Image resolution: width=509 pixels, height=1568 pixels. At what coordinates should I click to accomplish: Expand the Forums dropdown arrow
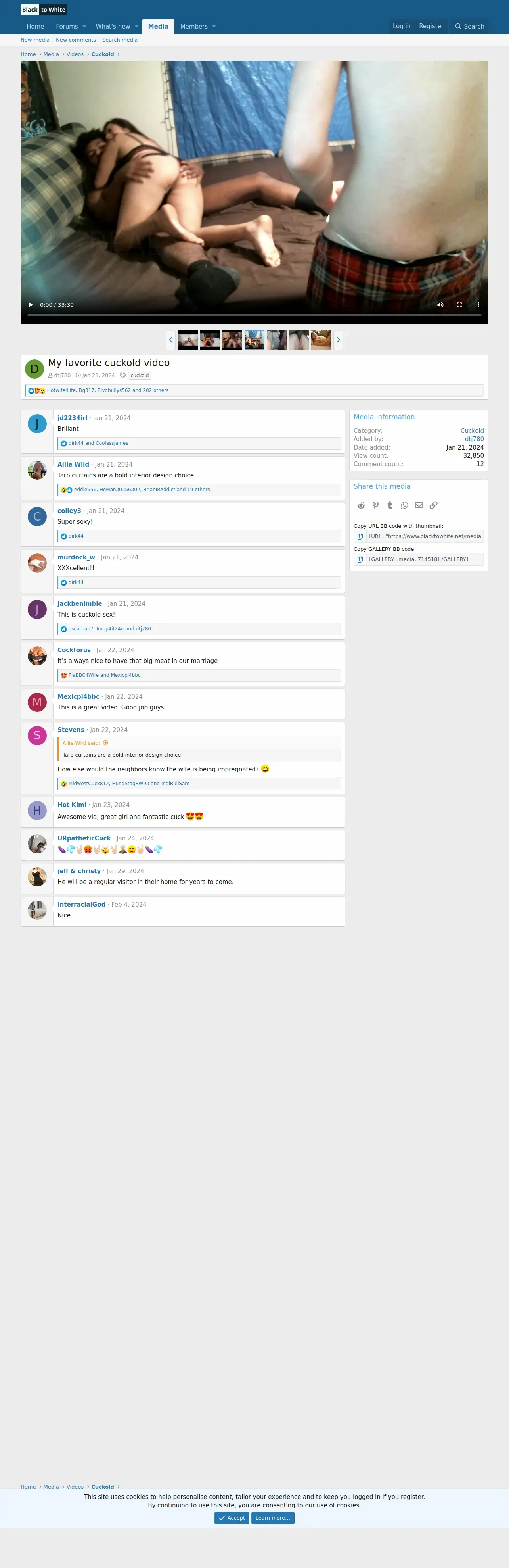(84, 27)
